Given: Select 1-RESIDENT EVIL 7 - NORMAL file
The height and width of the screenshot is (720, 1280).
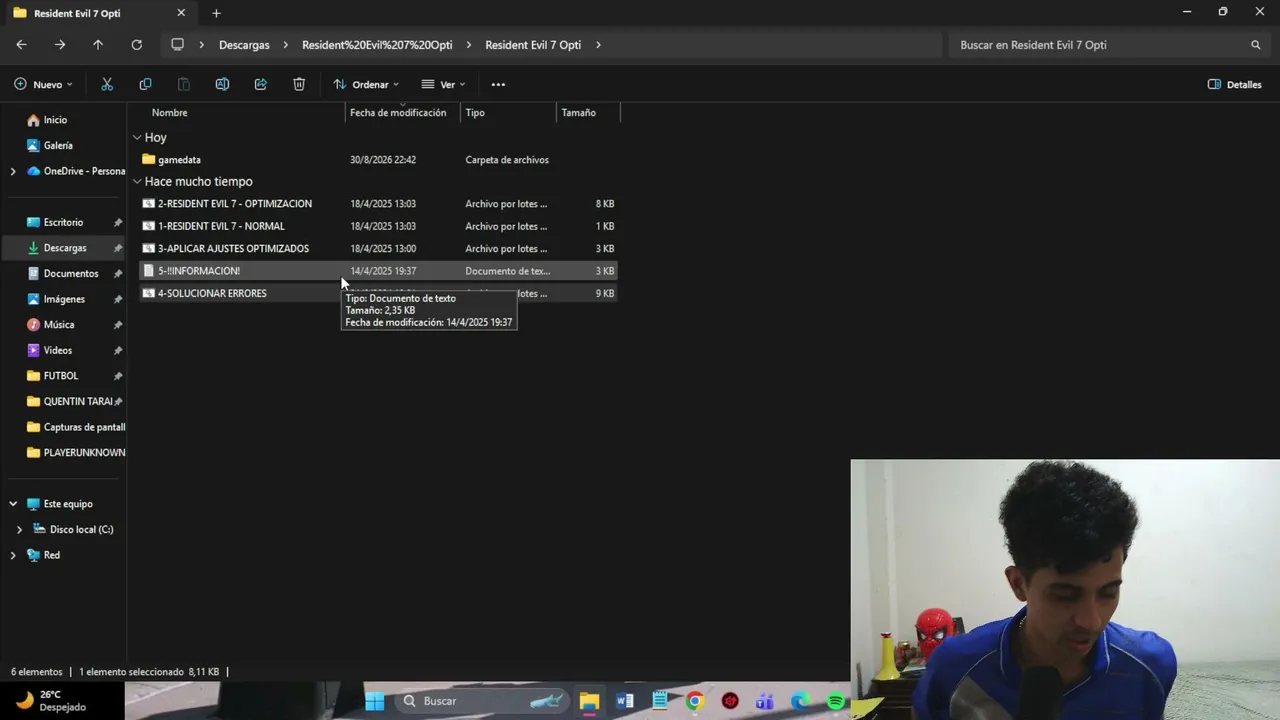Looking at the screenshot, I should [x=378, y=226].
